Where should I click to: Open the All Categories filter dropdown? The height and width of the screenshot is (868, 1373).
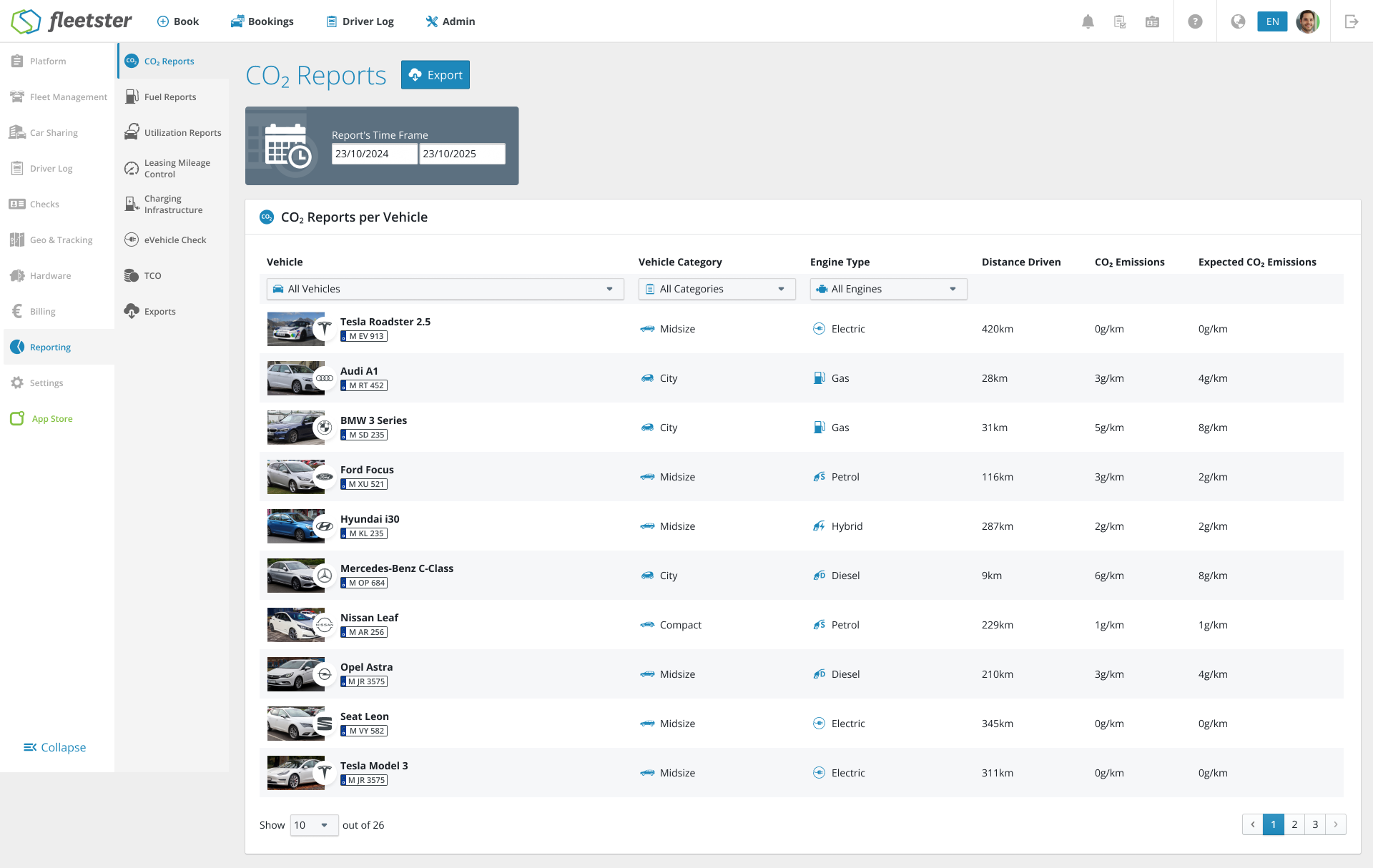click(717, 289)
